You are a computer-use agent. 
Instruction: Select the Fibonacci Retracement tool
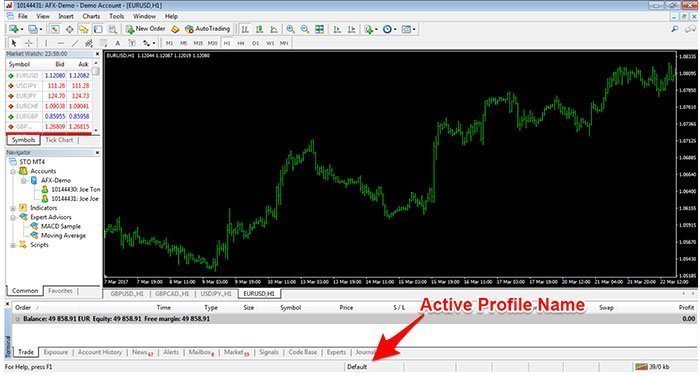(x=103, y=43)
